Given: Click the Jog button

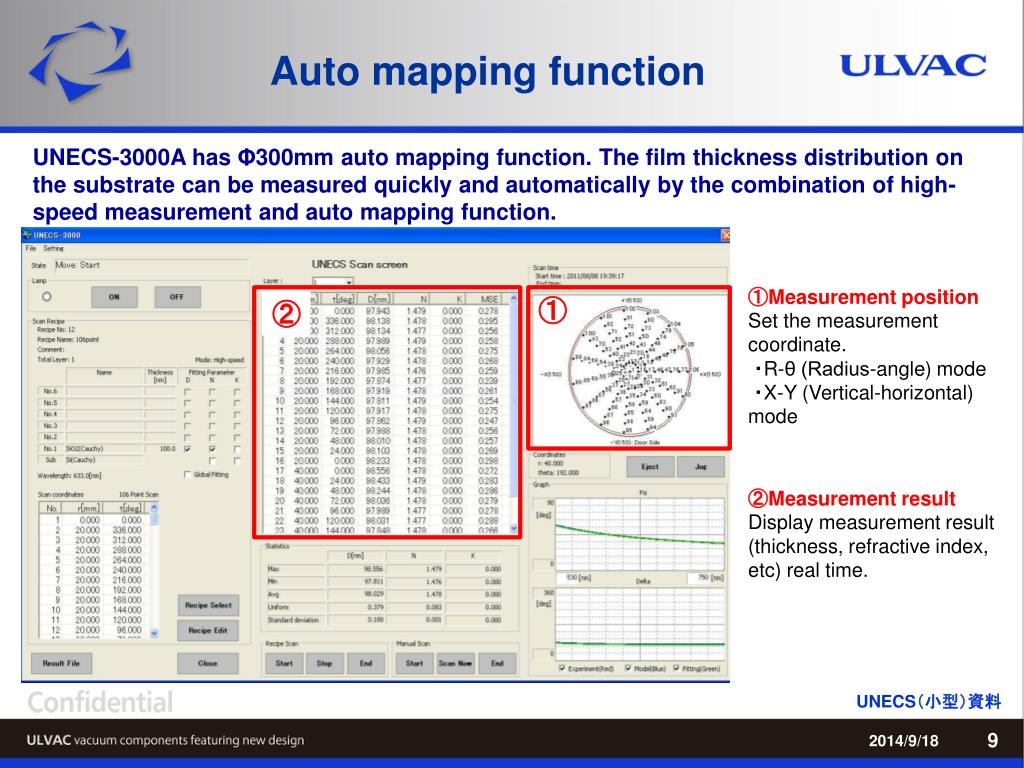Looking at the screenshot, I should (x=701, y=467).
